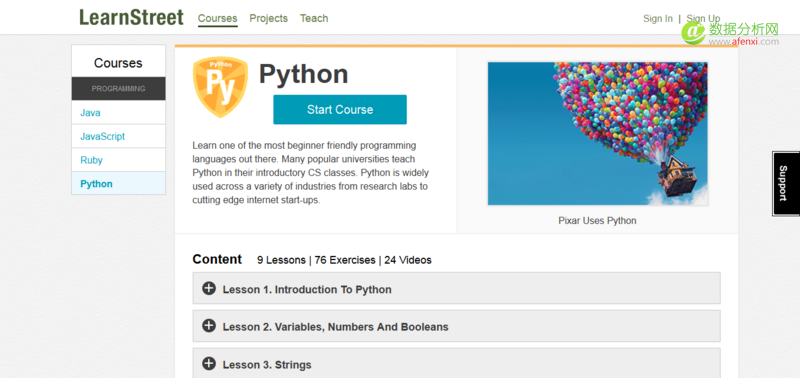800x378 pixels.
Task: Select Ruby in the Courses sidebar
Action: (x=118, y=160)
